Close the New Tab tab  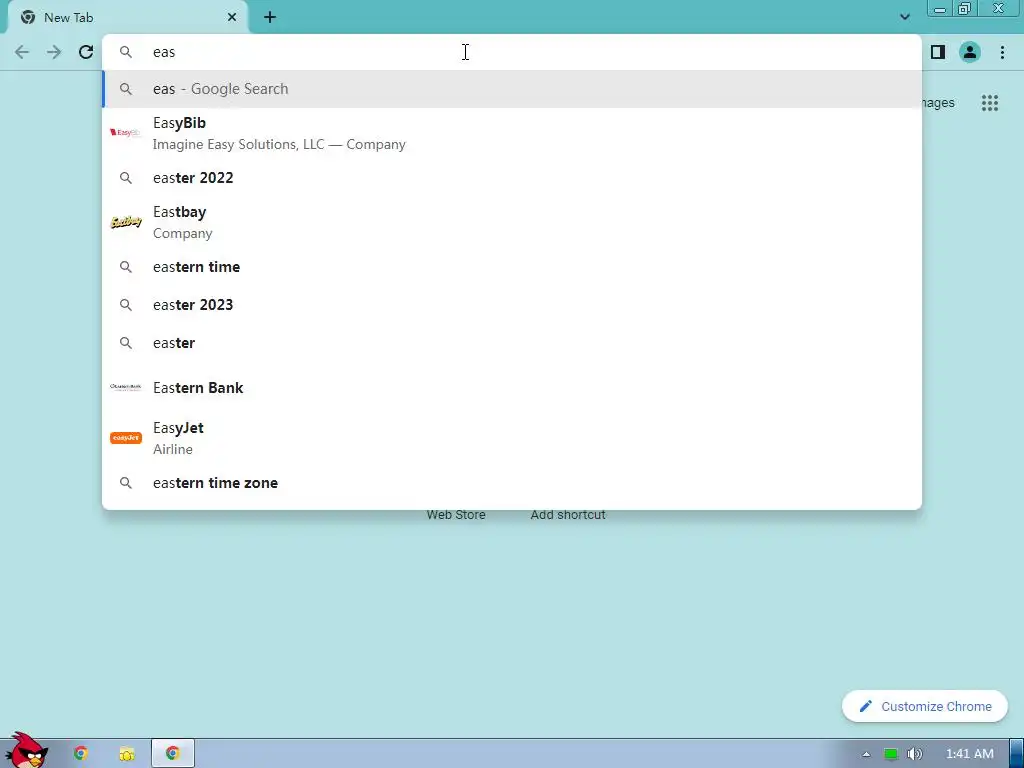coord(232,18)
